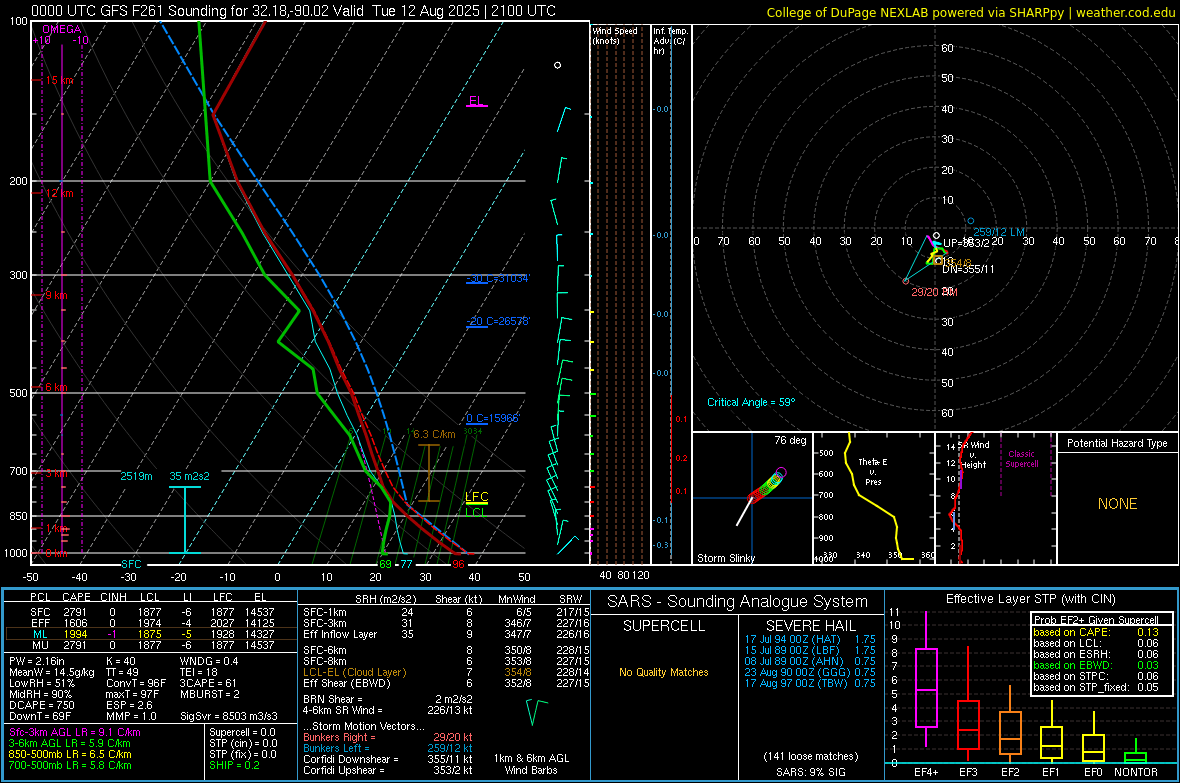1180x783 pixels.
Task: Select the MU parcel row
Action: 152,644
